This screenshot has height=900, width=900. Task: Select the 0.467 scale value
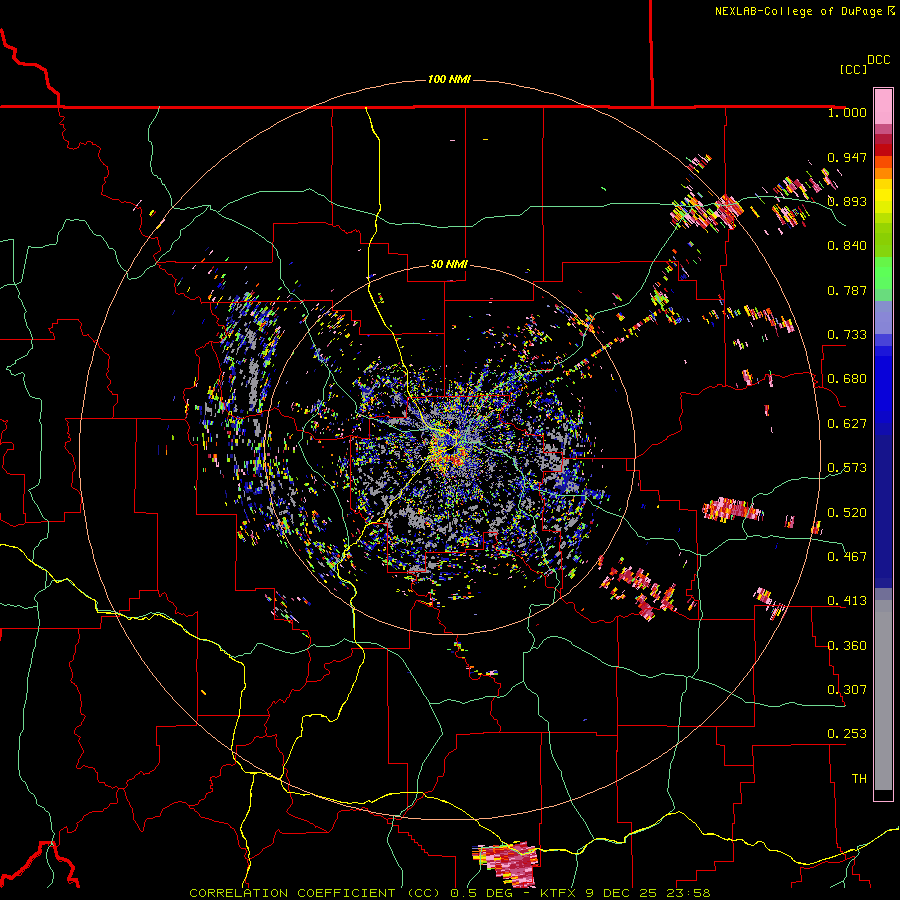847,557
